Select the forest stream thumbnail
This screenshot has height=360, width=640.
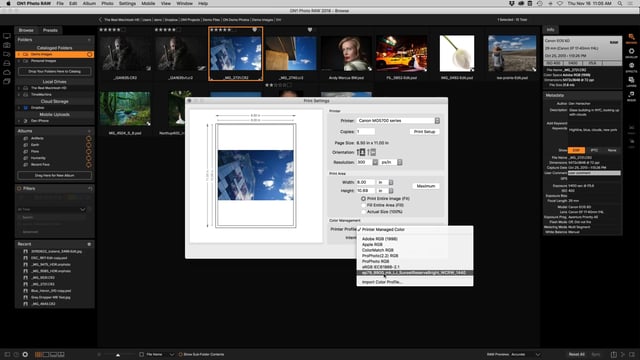coord(125,109)
